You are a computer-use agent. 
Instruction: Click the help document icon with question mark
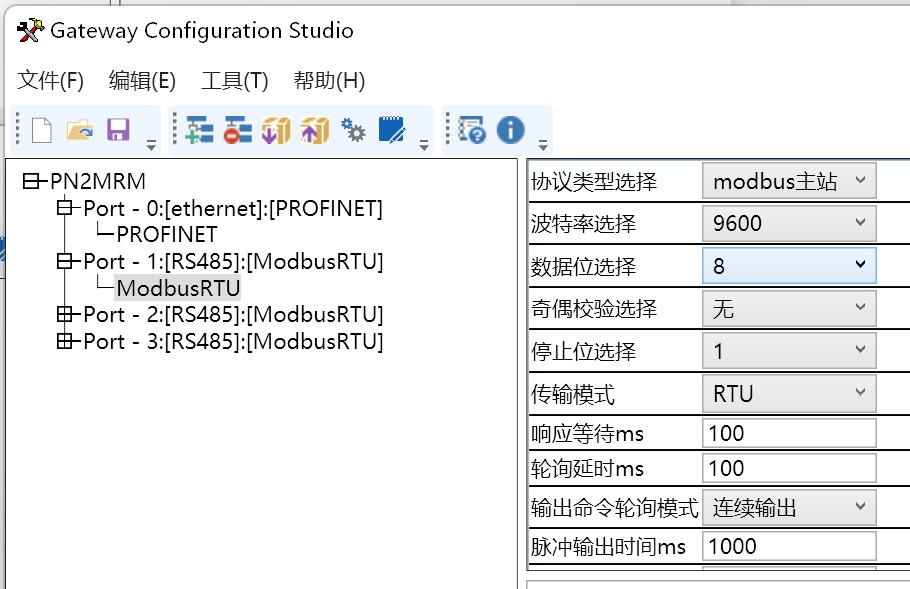tap(472, 130)
